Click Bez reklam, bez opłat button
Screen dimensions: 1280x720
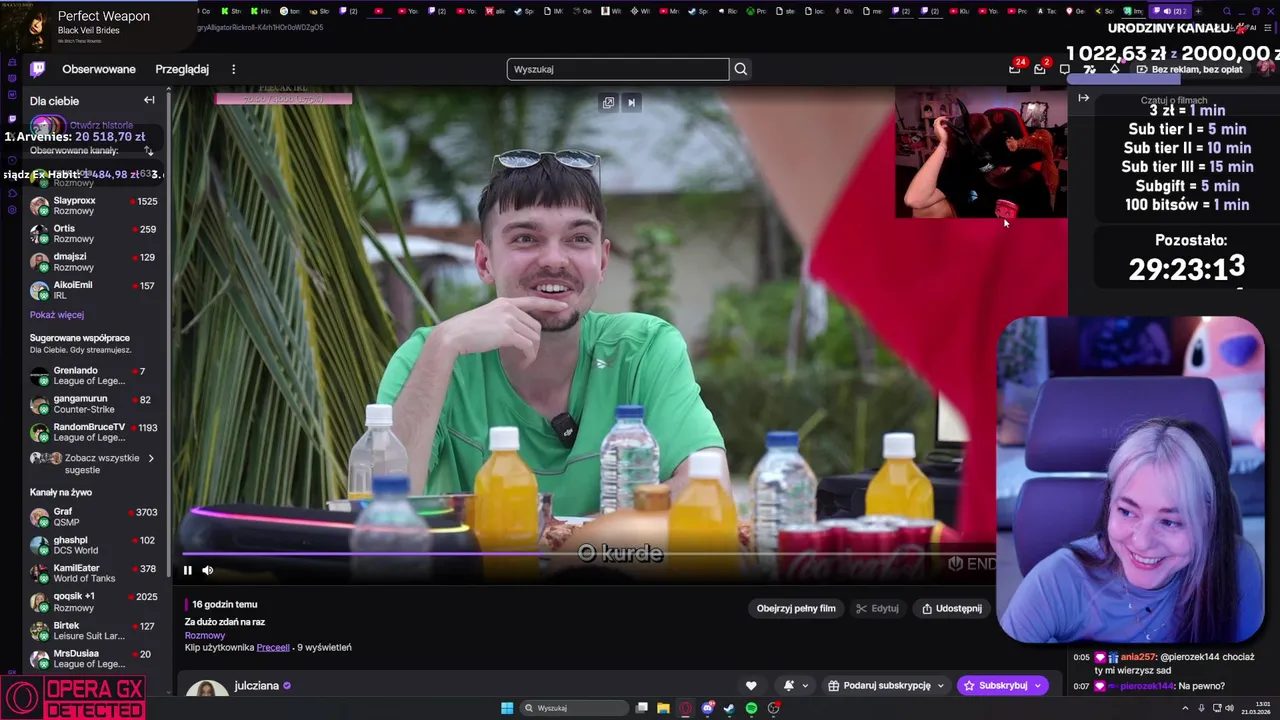point(1190,69)
